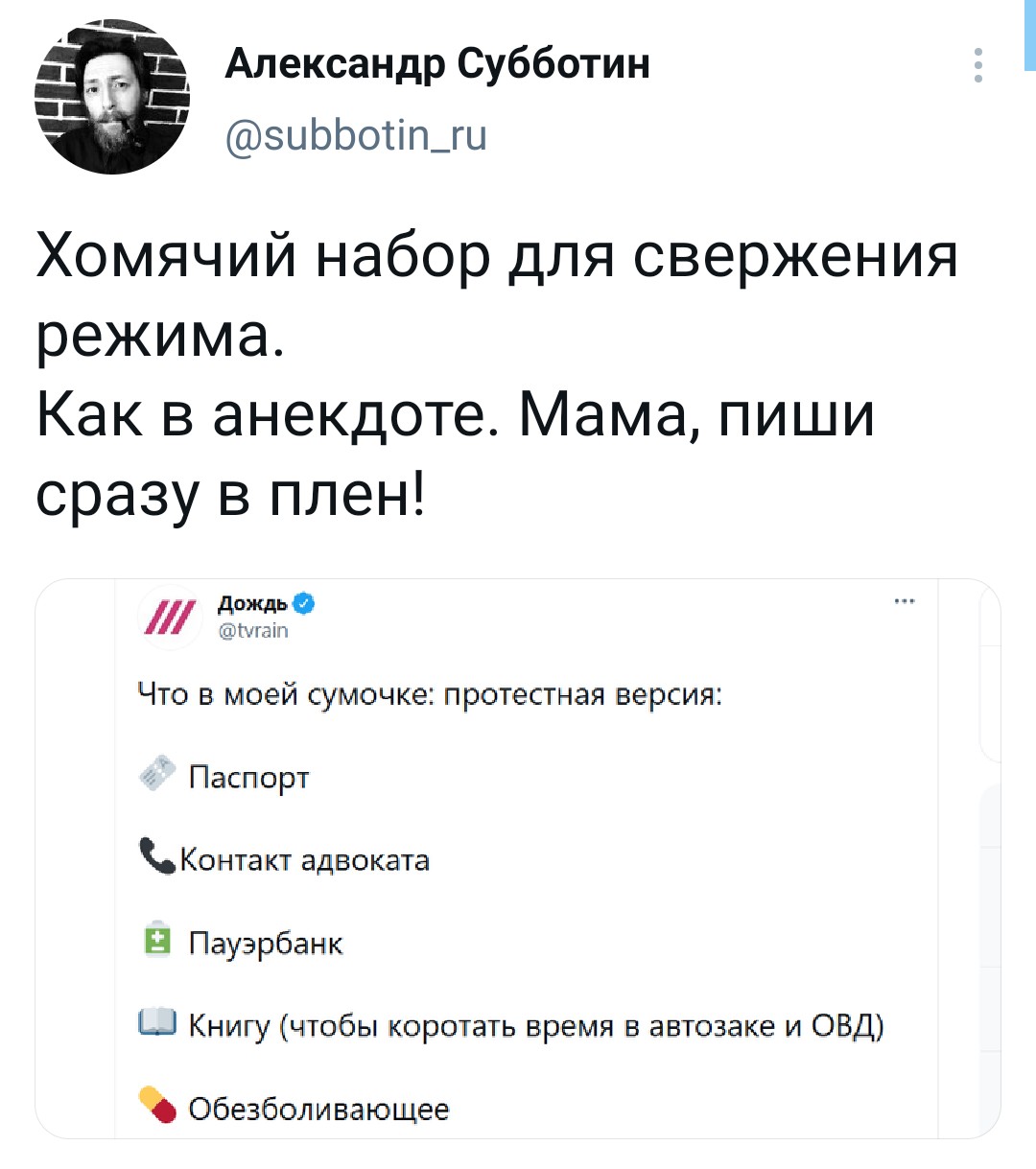Open the tweet's three-dot options menu
The height and width of the screenshot is (1169, 1036).
click(977, 65)
